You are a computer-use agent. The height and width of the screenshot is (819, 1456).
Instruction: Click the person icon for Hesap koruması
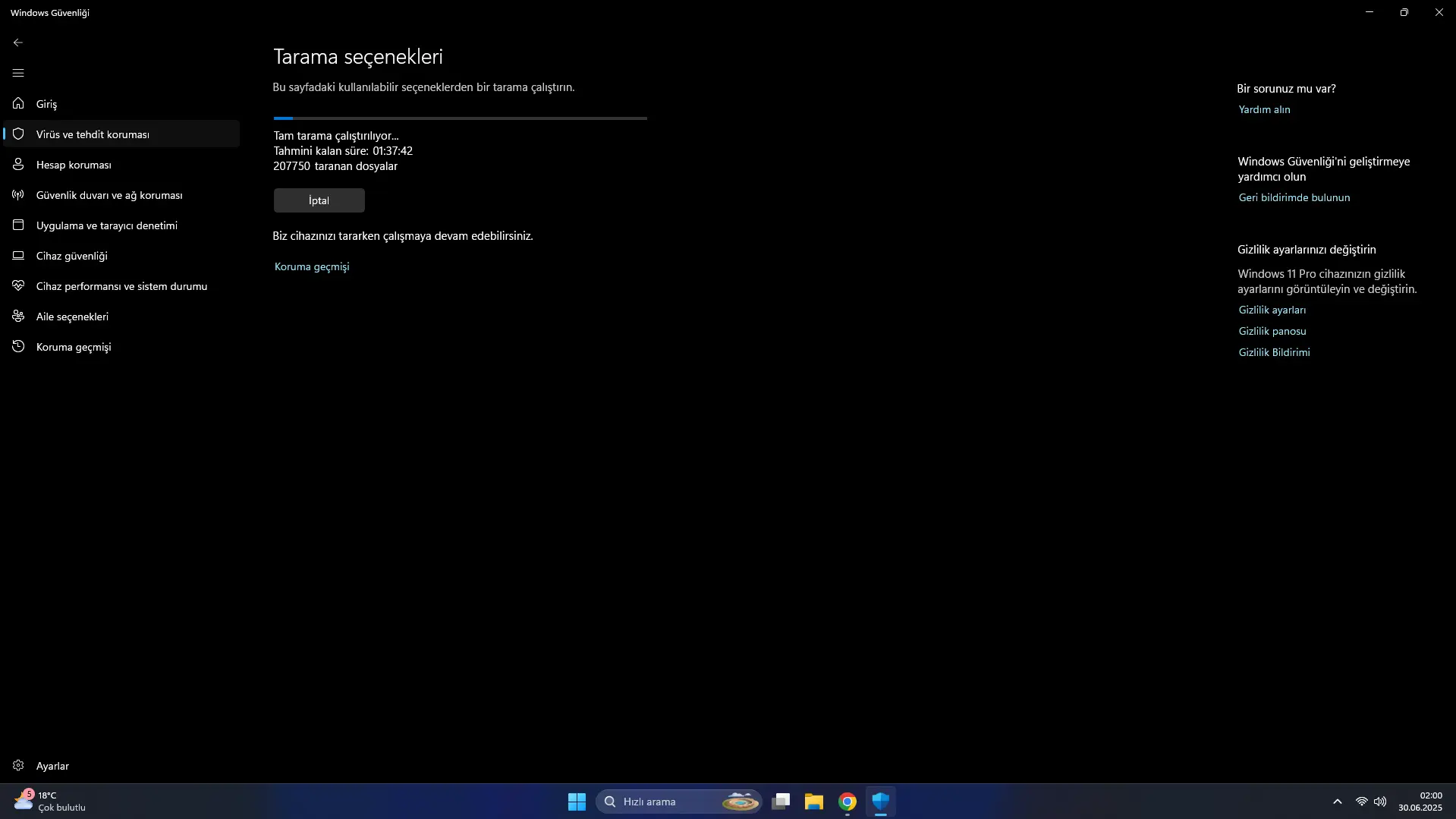point(18,165)
